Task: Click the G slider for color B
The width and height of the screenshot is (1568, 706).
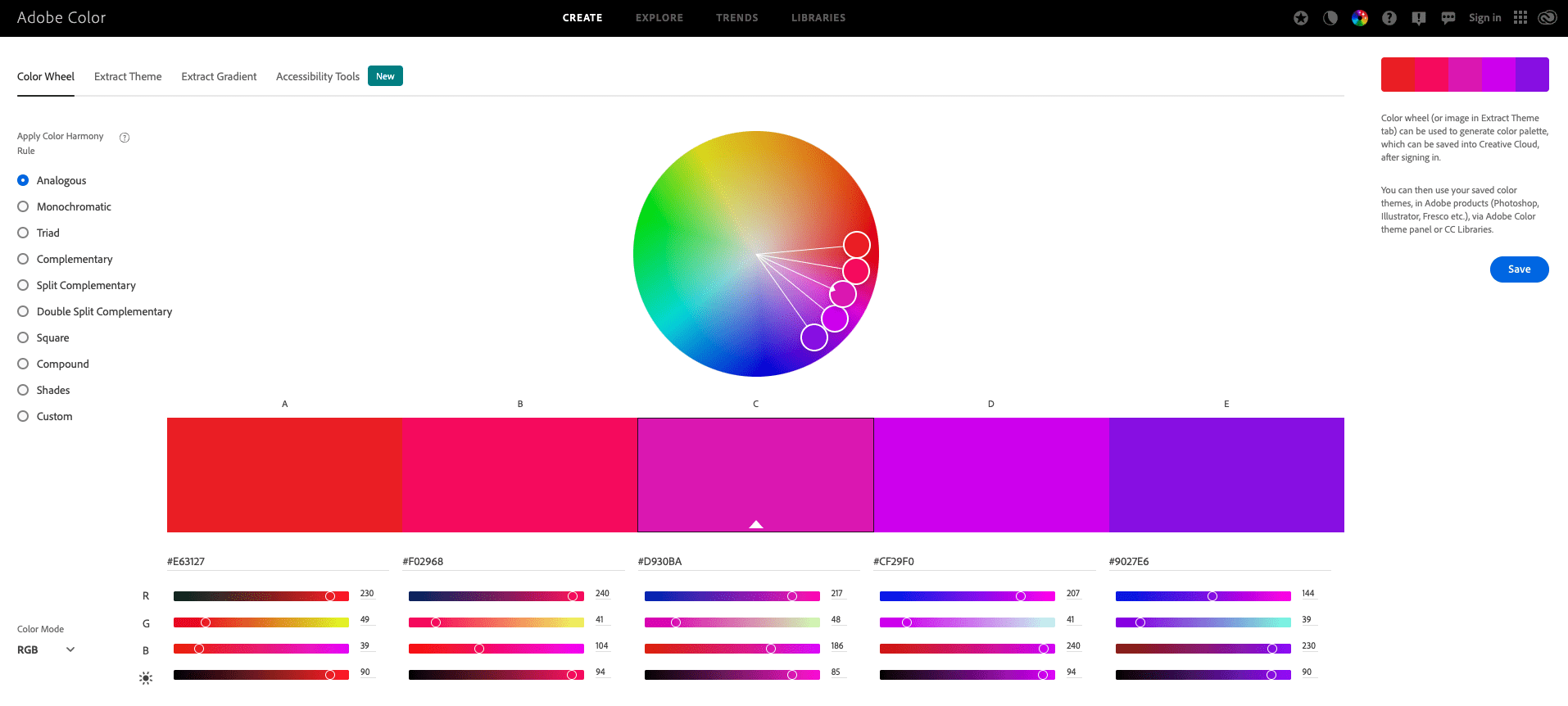Action: [x=496, y=622]
